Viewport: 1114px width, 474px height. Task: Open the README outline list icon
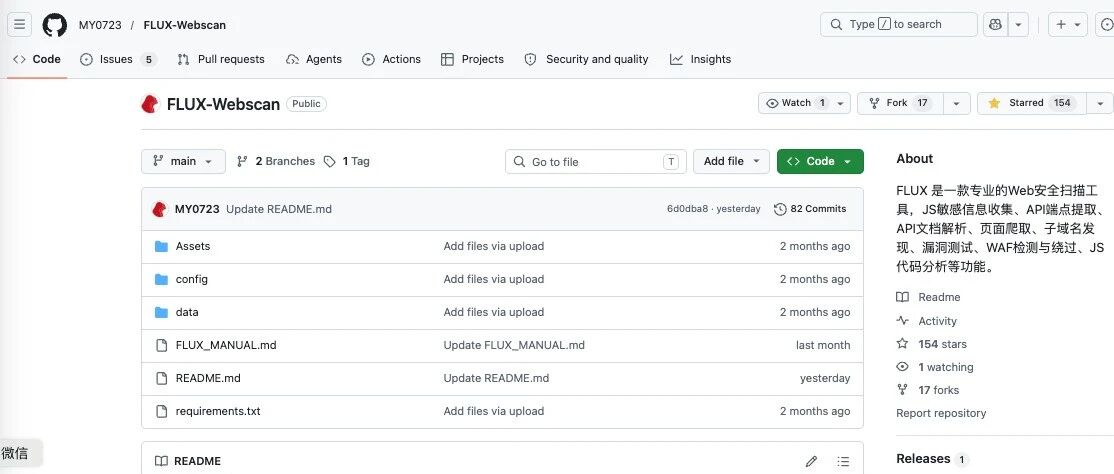(x=843, y=461)
